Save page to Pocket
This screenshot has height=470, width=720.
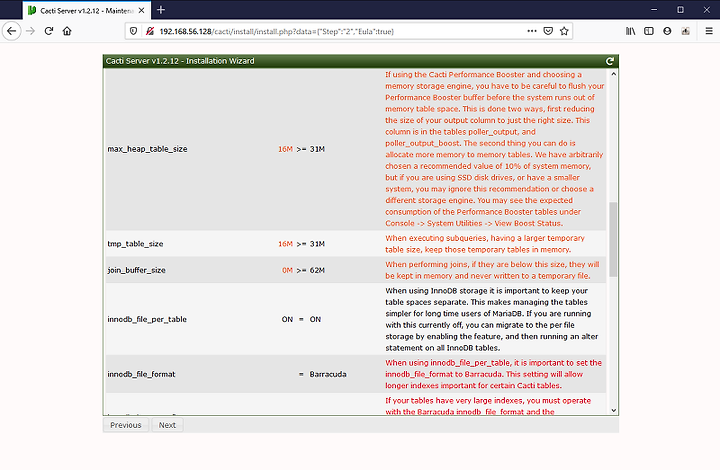(x=548, y=31)
